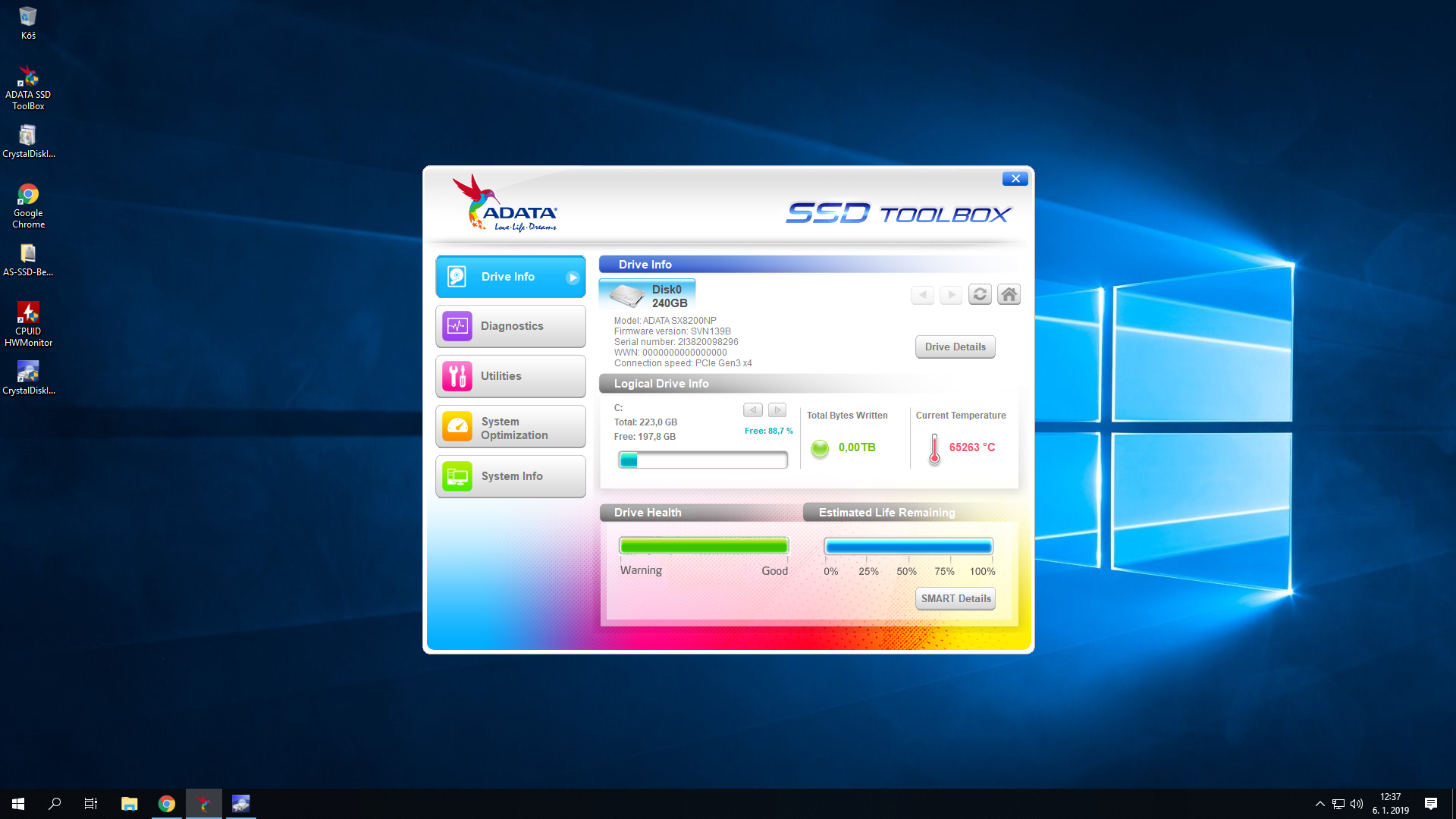Select the Disk0 240GB drive tab

click(647, 295)
